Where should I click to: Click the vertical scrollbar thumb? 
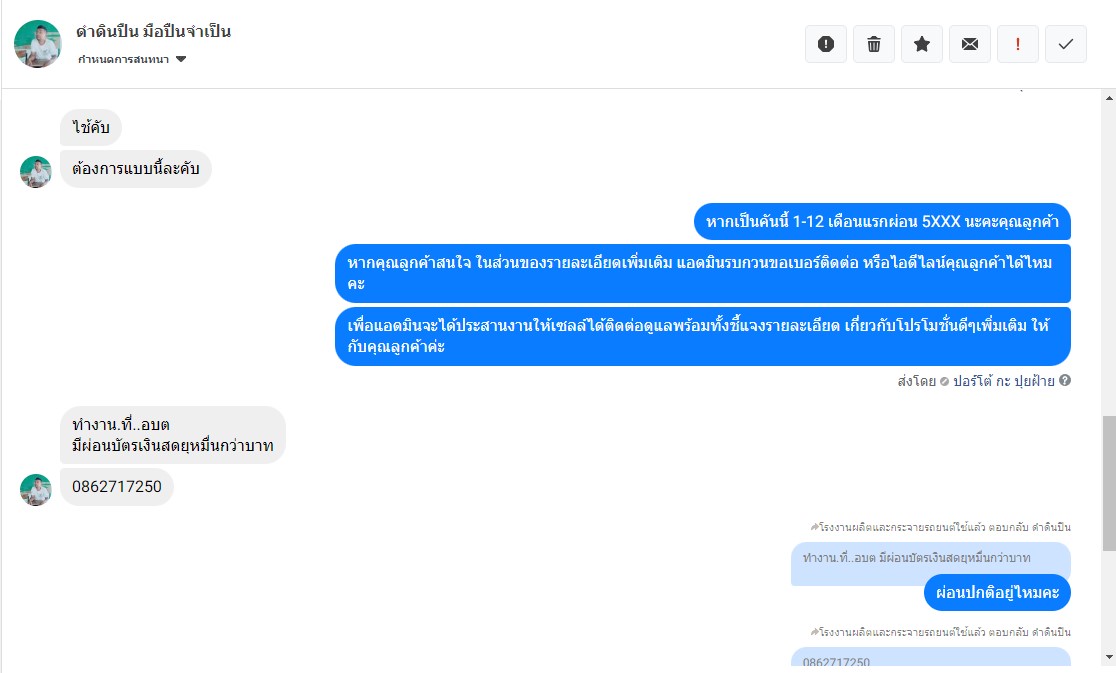1108,482
